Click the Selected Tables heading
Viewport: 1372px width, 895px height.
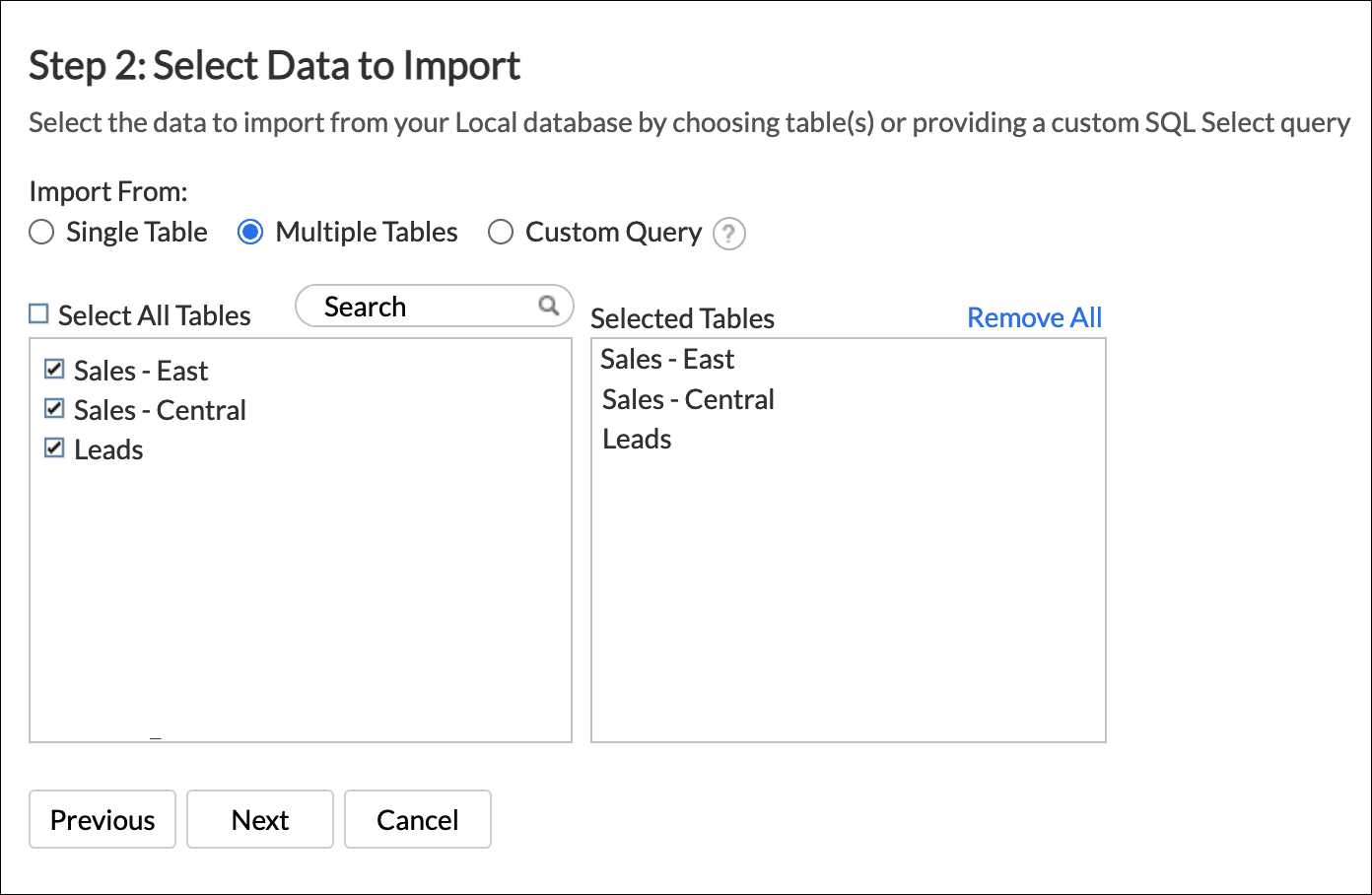click(x=682, y=318)
